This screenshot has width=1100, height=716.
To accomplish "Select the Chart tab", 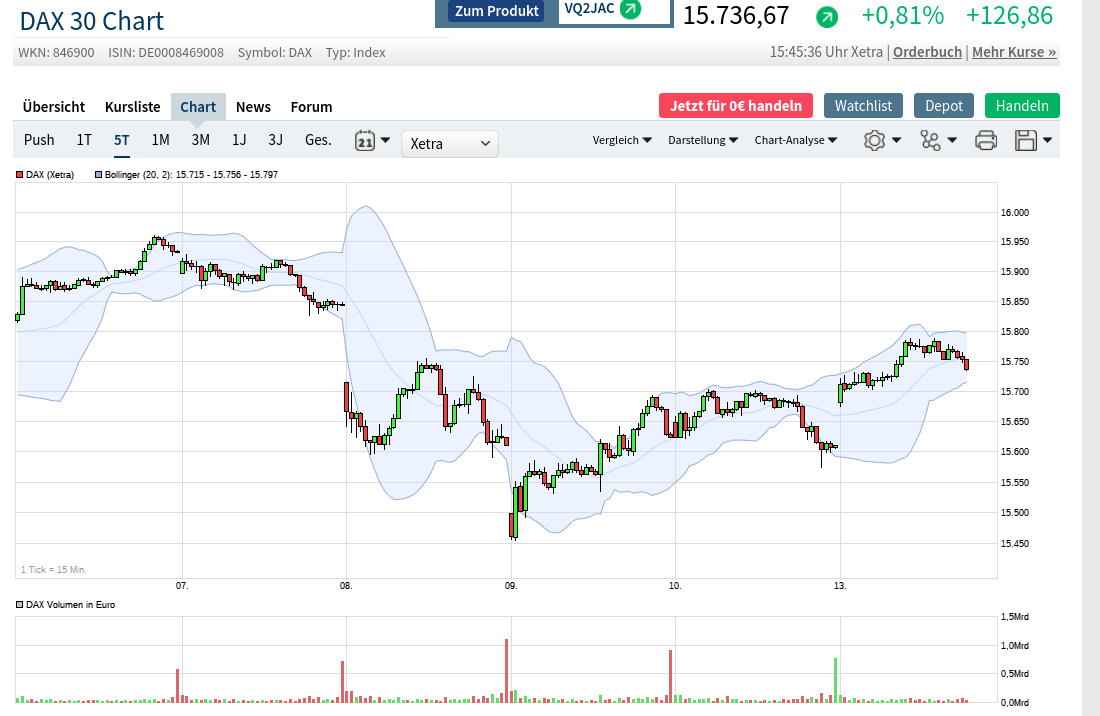I will pos(198,107).
